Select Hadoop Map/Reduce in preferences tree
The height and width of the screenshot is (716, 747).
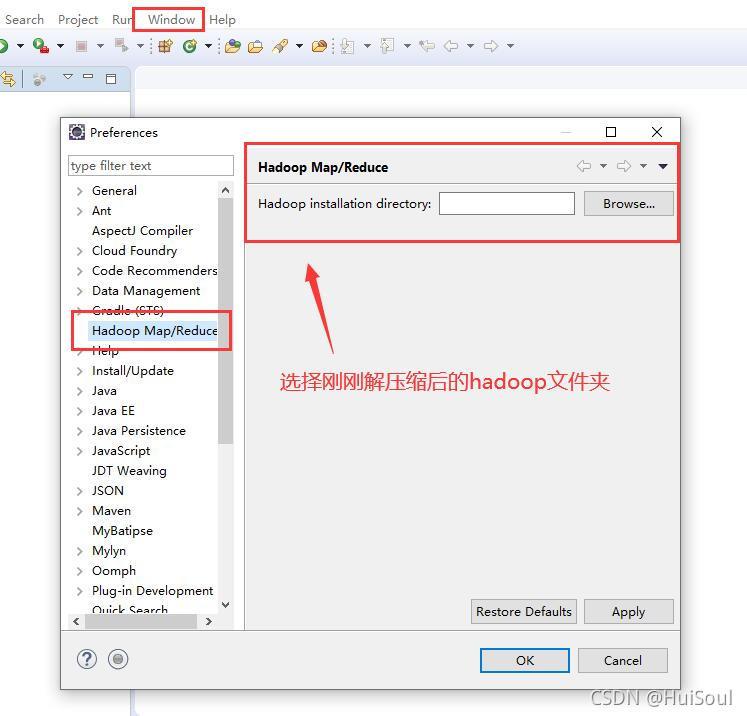tap(154, 331)
